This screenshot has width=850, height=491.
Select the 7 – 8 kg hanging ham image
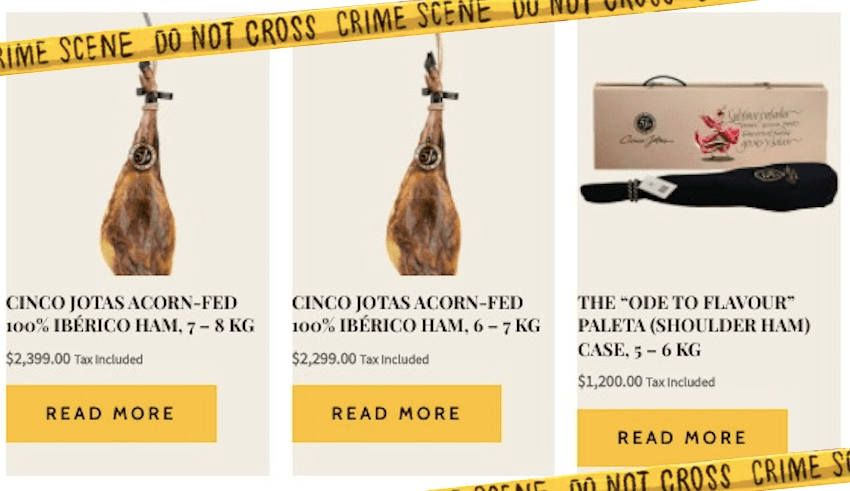coord(140,163)
